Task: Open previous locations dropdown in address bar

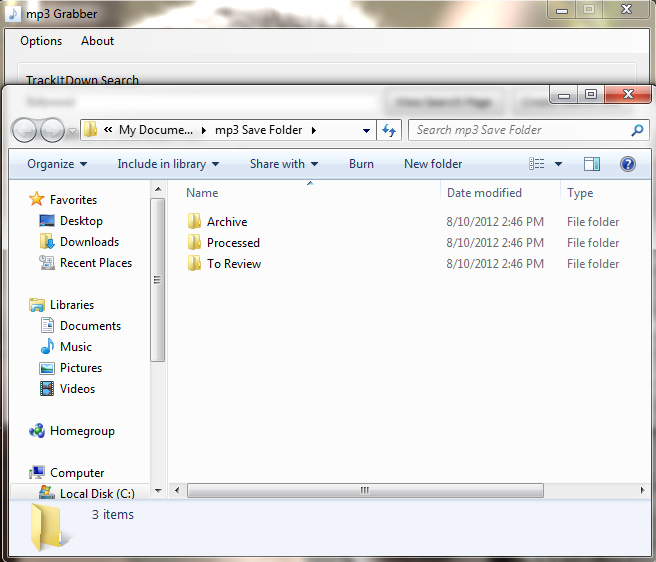Action: point(366,131)
